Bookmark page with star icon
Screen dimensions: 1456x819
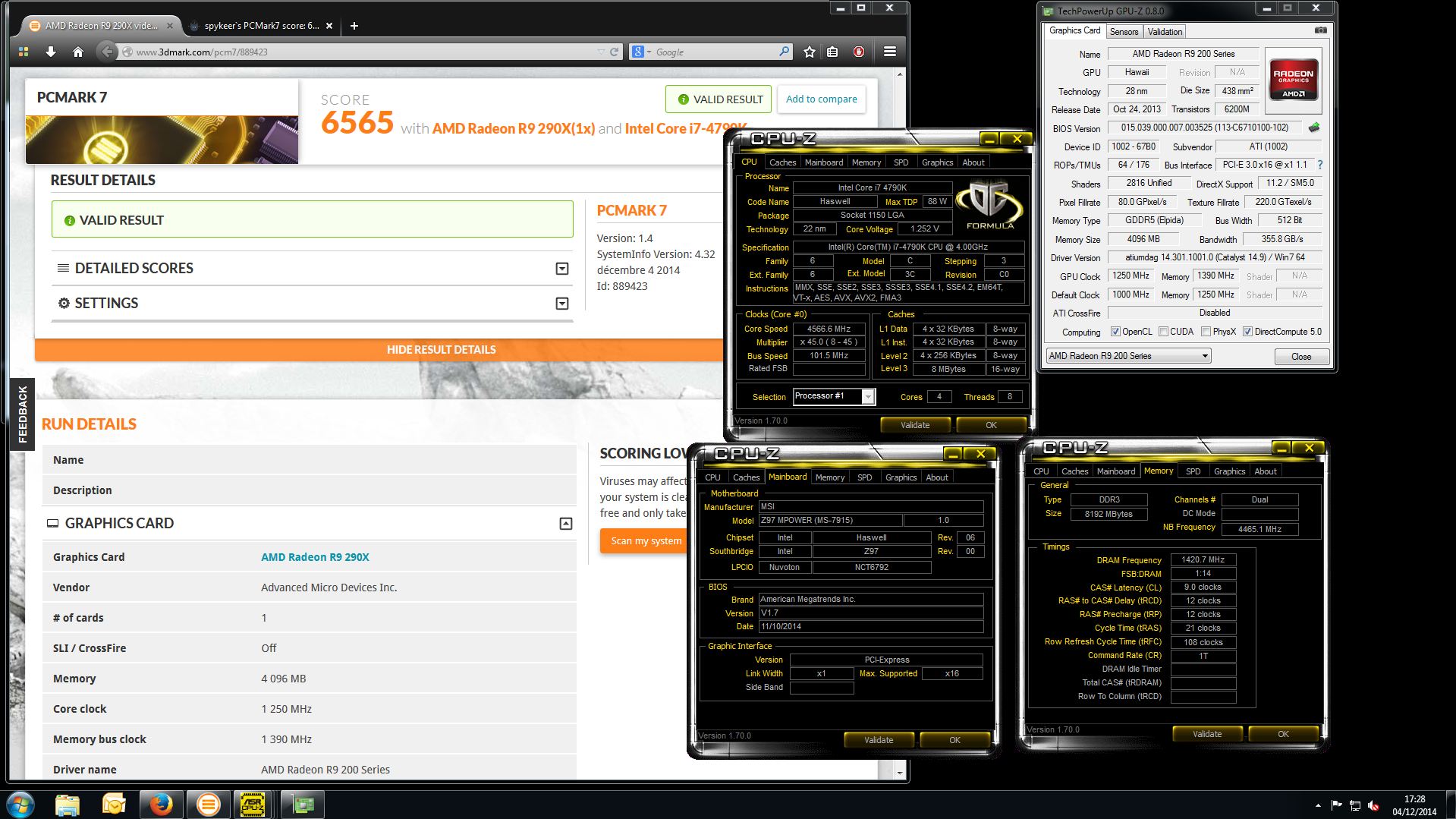(x=810, y=52)
